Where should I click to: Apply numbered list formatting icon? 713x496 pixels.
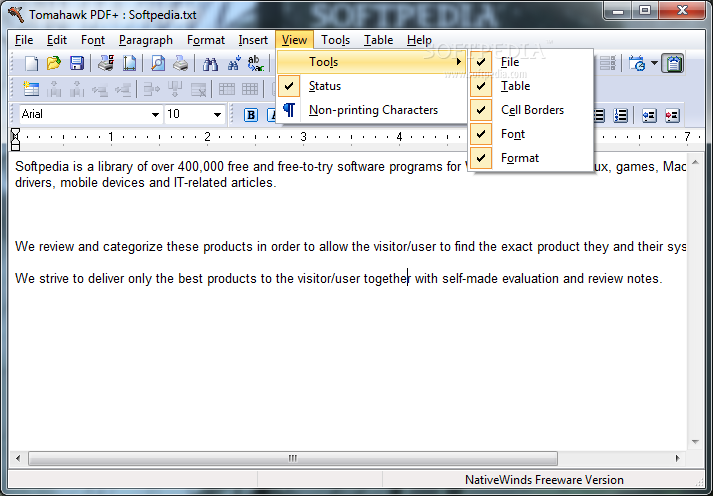click(620, 115)
